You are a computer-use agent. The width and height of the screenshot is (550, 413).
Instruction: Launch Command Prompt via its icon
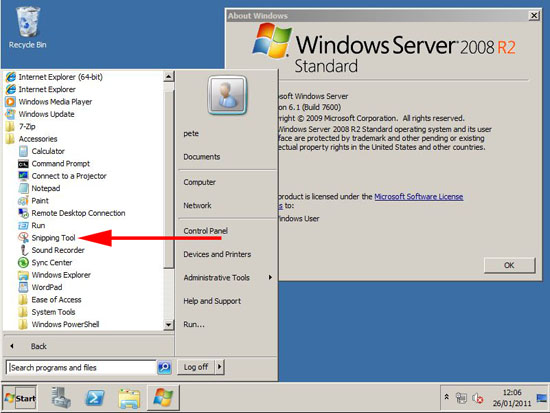[24, 164]
